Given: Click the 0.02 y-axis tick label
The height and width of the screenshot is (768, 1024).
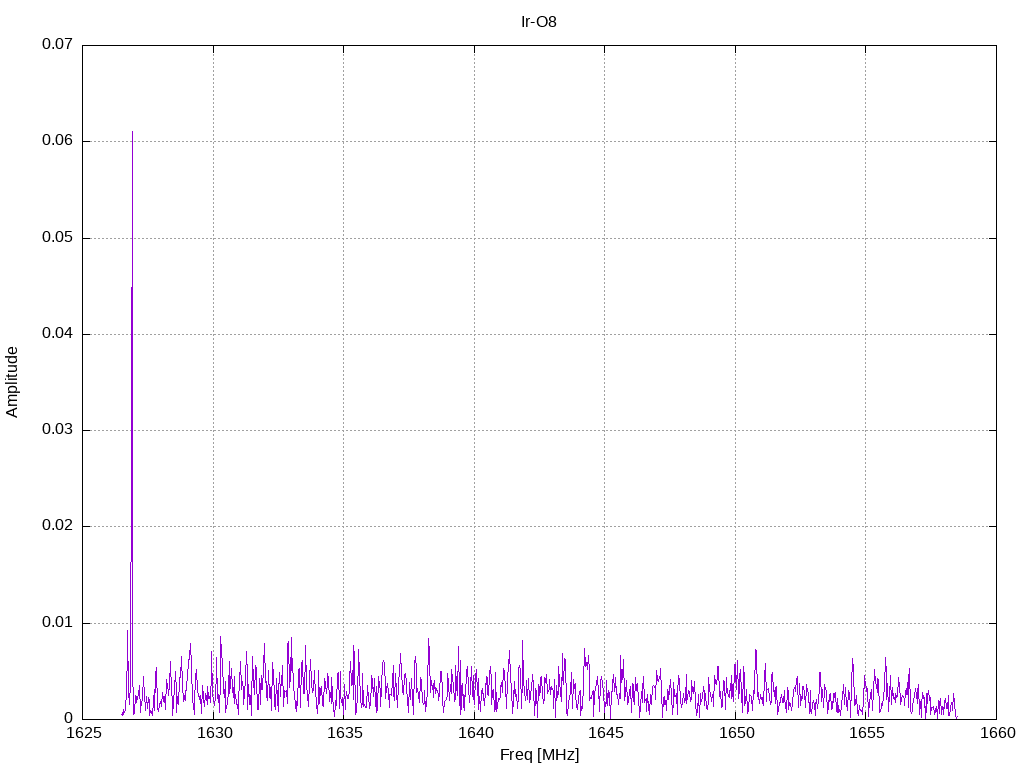Looking at the screenshot, I should pyautogui.click(x=57, y=526).
